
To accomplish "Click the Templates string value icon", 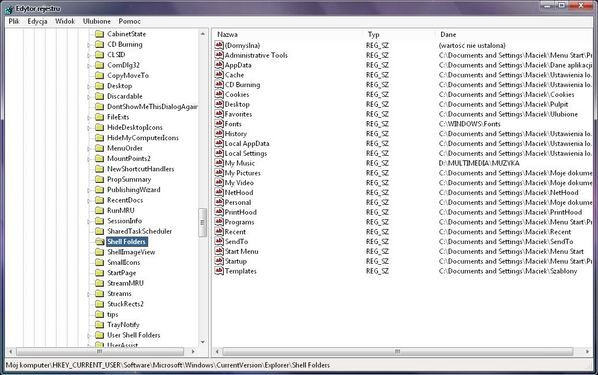I will [219, 271].
